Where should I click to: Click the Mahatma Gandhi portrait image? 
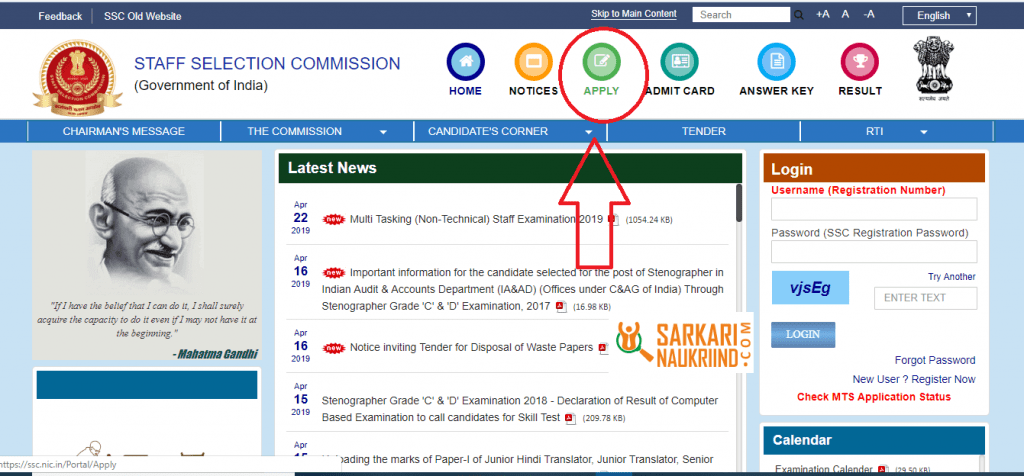148,223
